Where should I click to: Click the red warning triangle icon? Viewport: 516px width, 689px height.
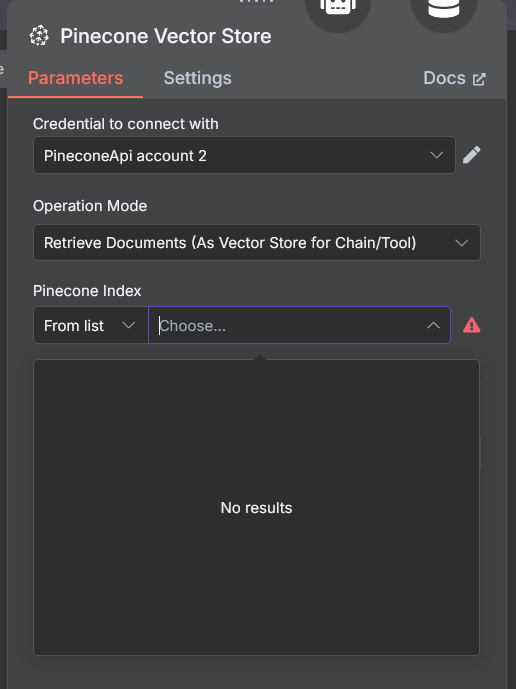472,325
